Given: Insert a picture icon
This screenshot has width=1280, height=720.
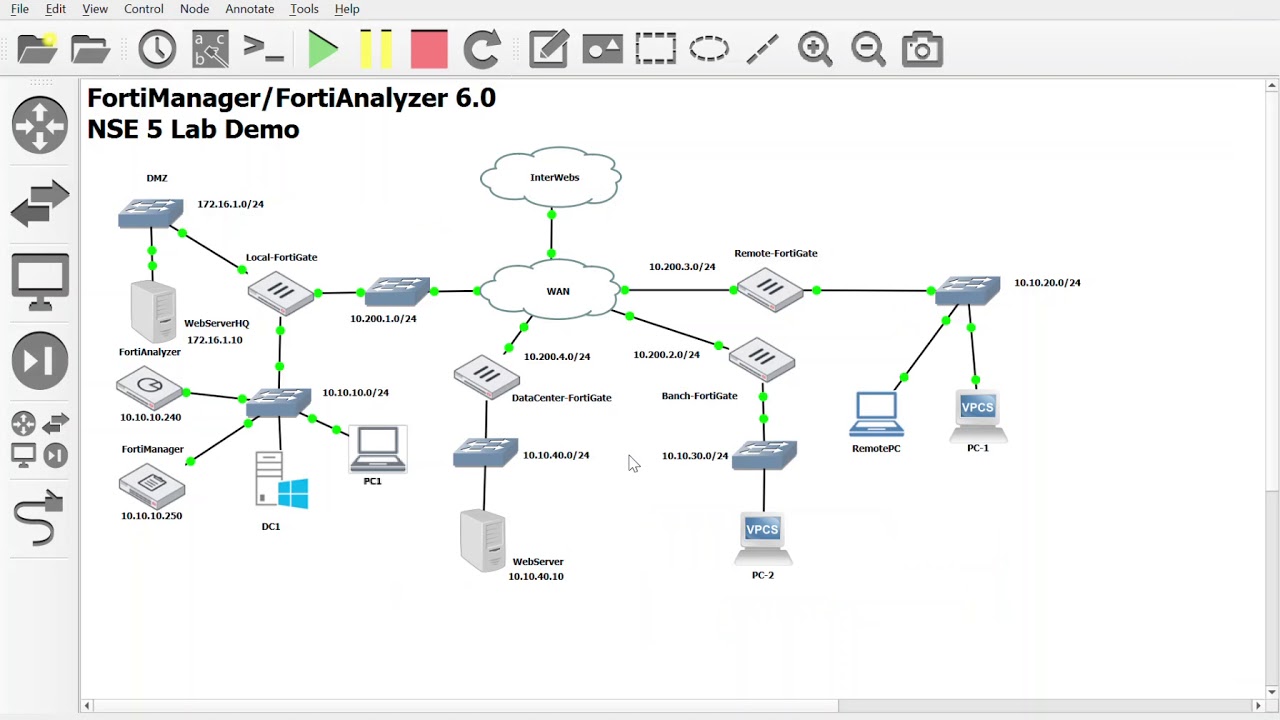Looking at the screenshot, I should 602,49.
